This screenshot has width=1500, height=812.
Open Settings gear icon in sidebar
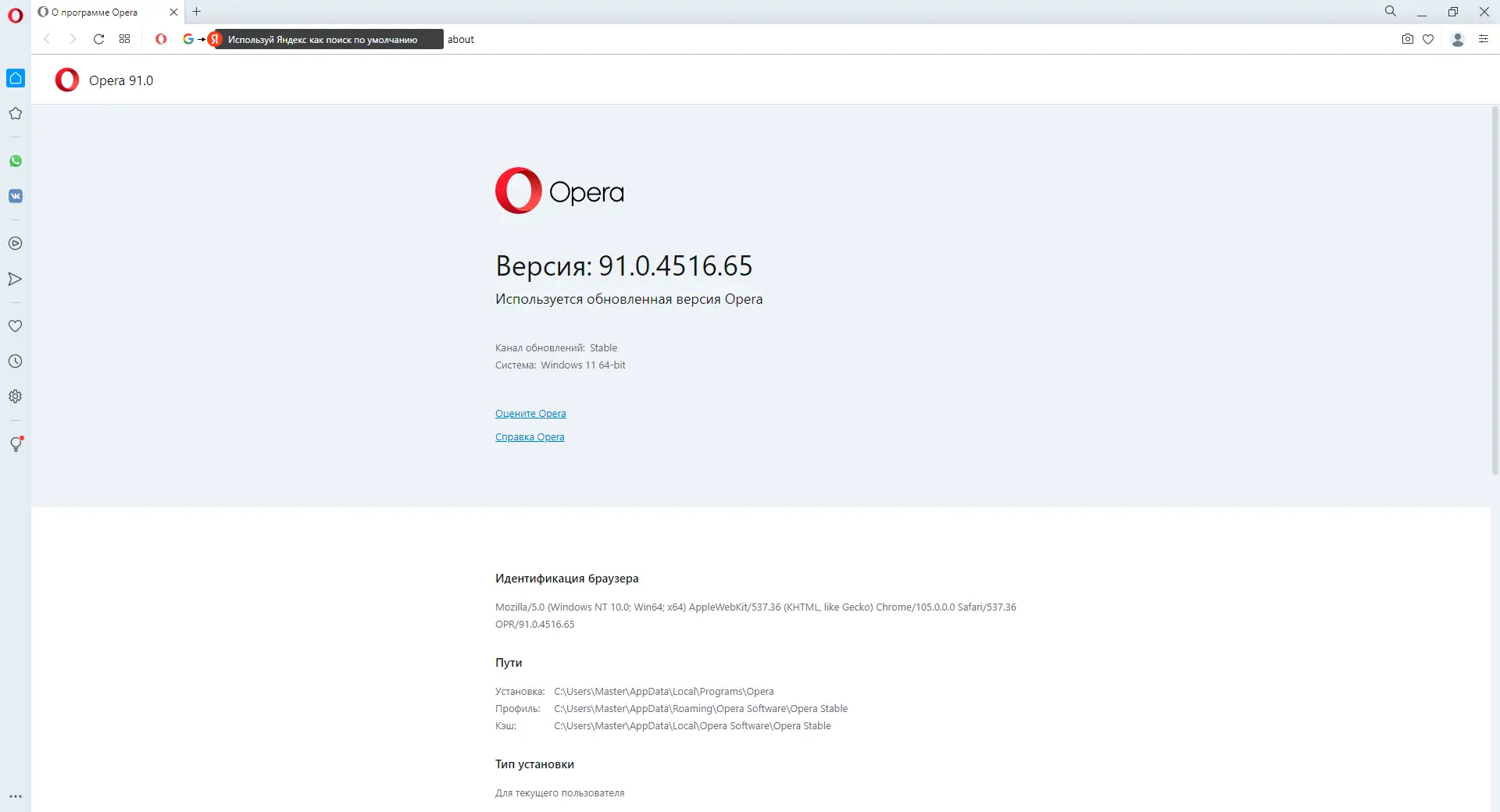(15, 397)
